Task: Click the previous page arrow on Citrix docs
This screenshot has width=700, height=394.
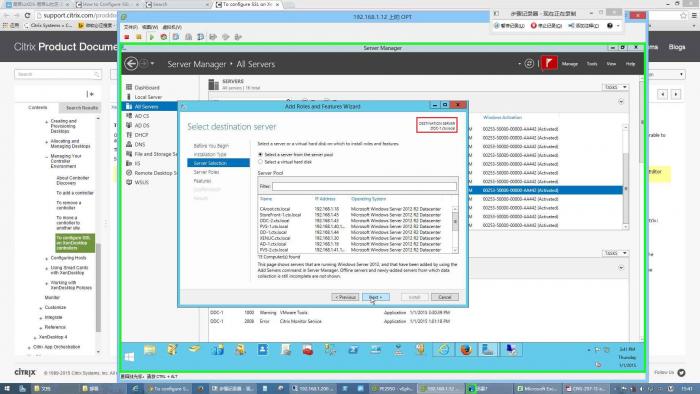Action: [662, 94]
